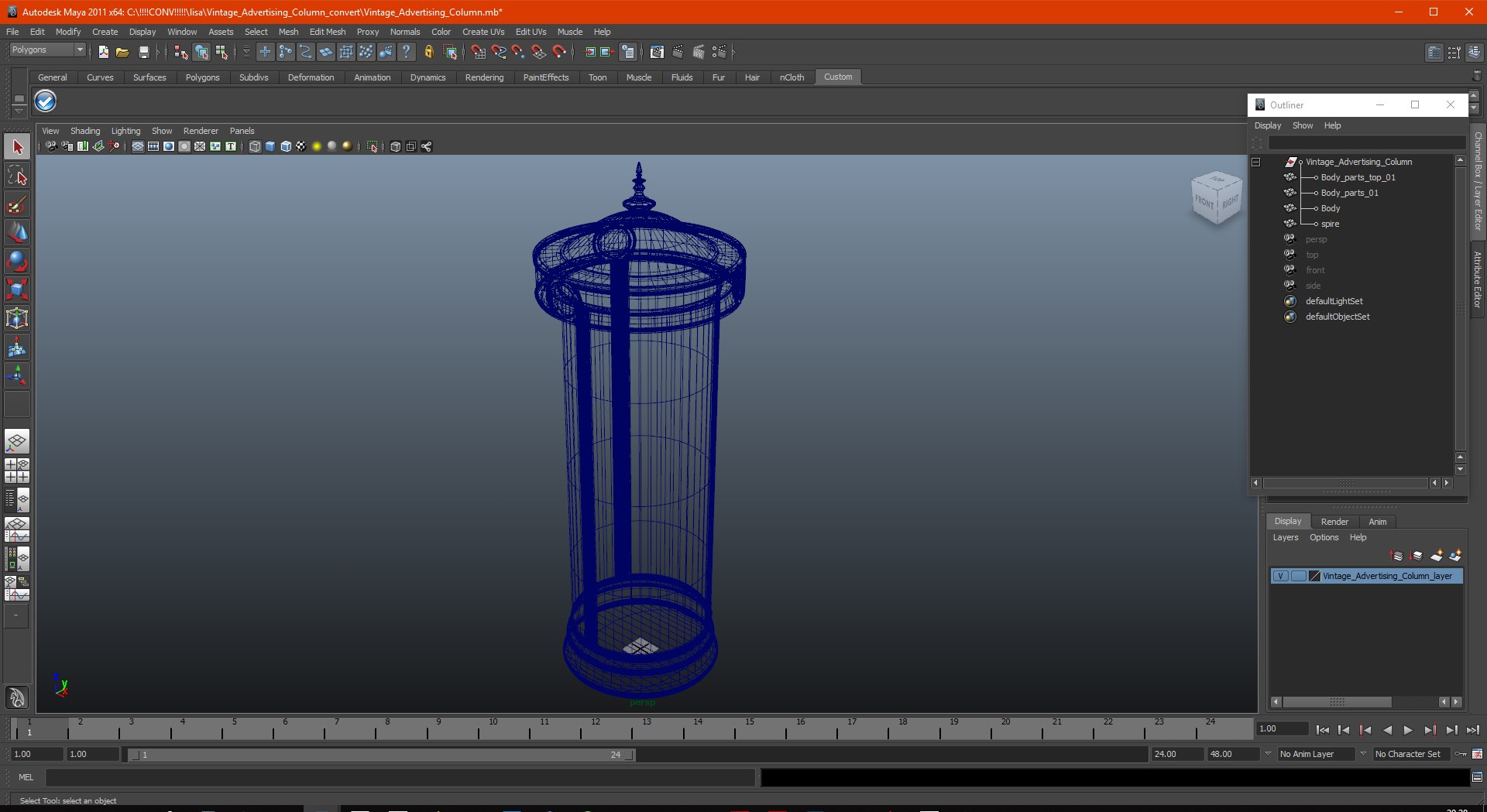Create a new scene file
This screenshot has height=812, width=1487.
[x=103, y=52]
